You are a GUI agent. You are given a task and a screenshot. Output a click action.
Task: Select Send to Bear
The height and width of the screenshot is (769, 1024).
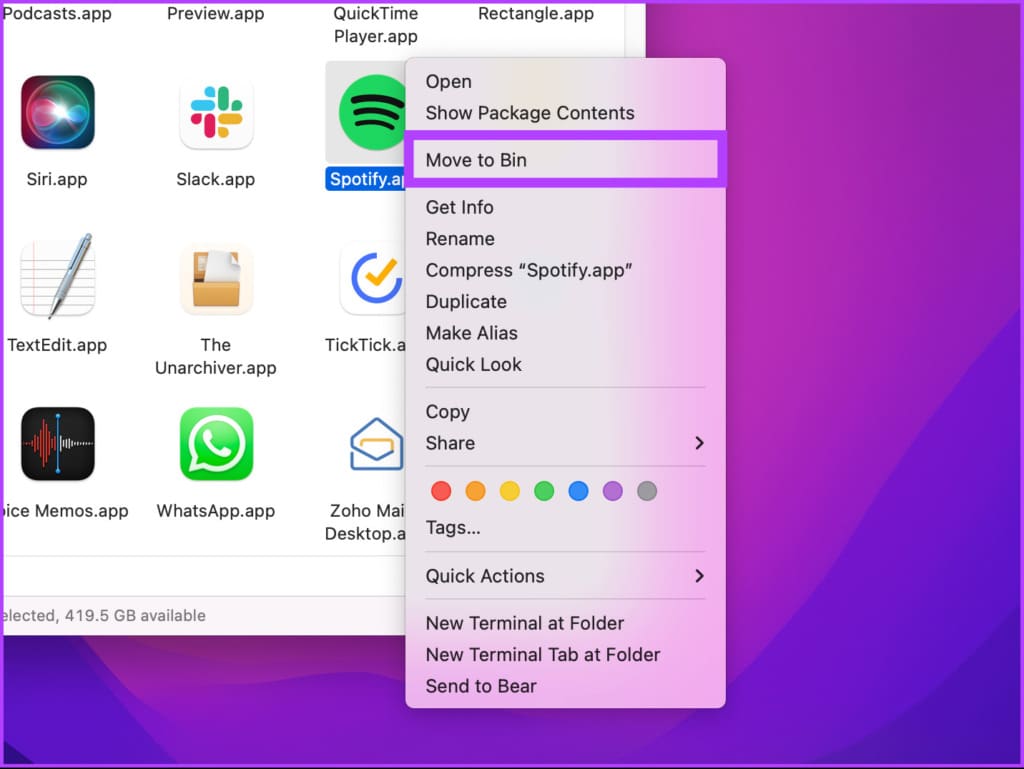pyautogui.click(x=565, y=685)
